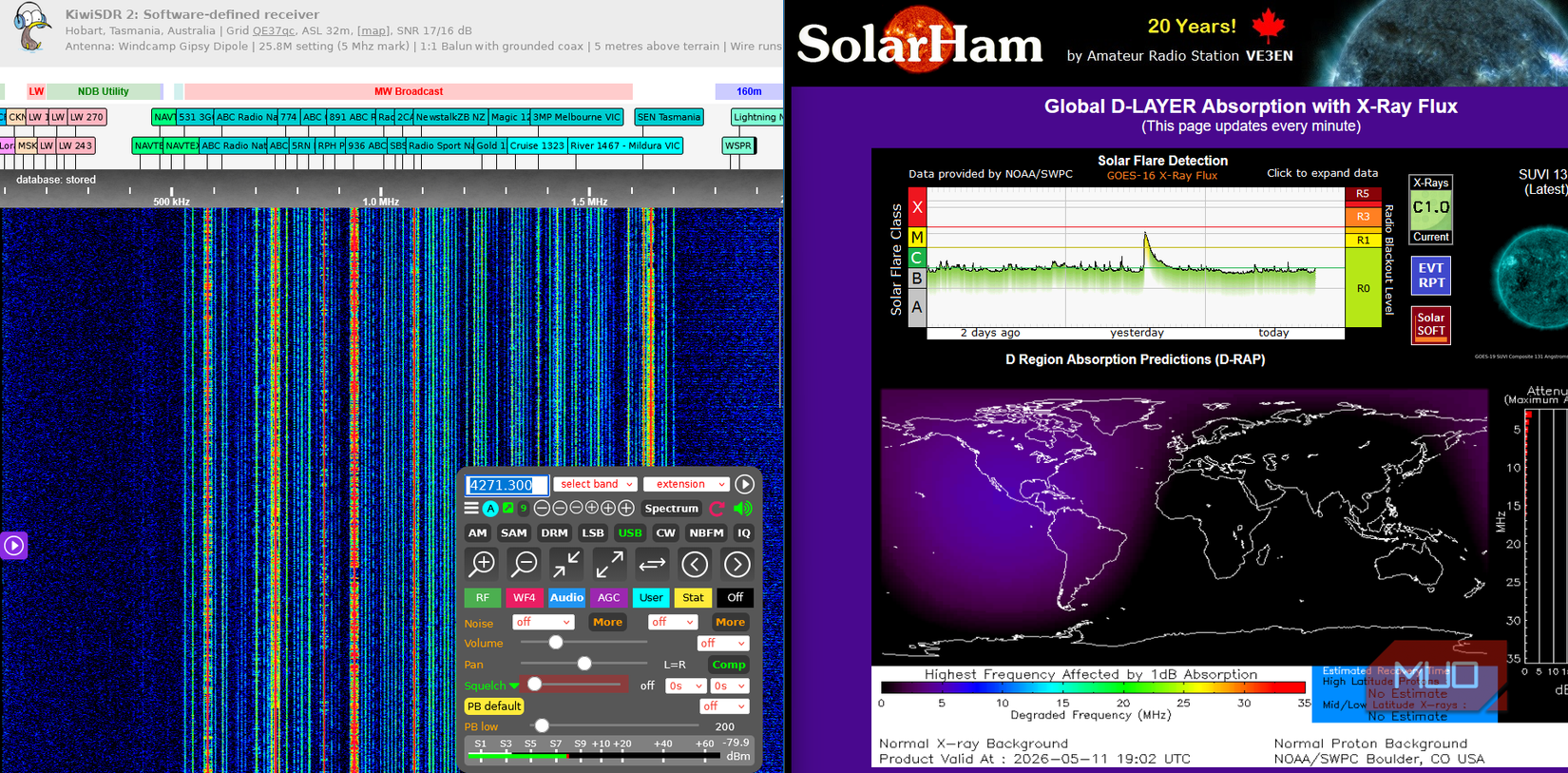Click the green '9' icon in the control panel
Image resolution: width=1568 pixels, height=773 pixels.
click(523, 508)
